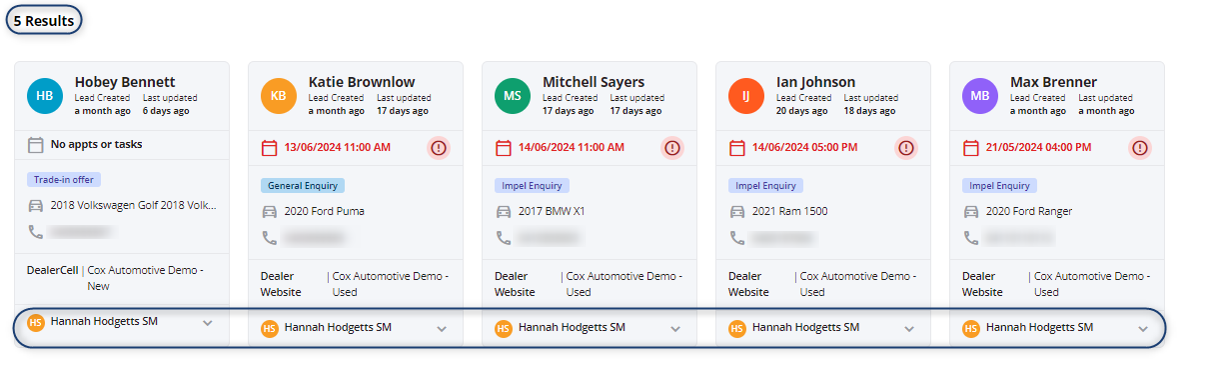Click phone icon on Mitchell Sayers card
The image size is (1207, 365).
503,238
